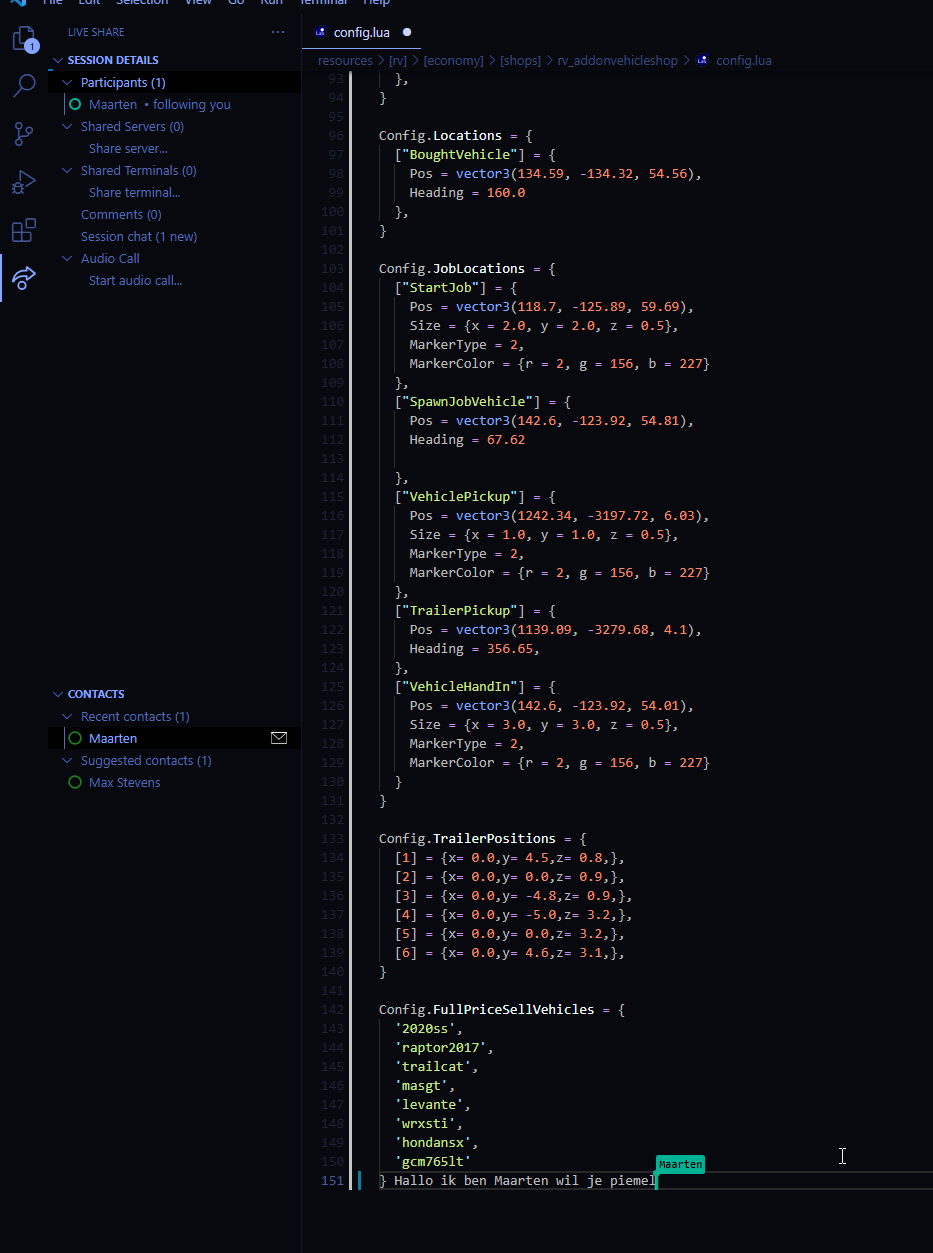Open the Extensions view icon
933x1253 pixels.
point(23,230)
